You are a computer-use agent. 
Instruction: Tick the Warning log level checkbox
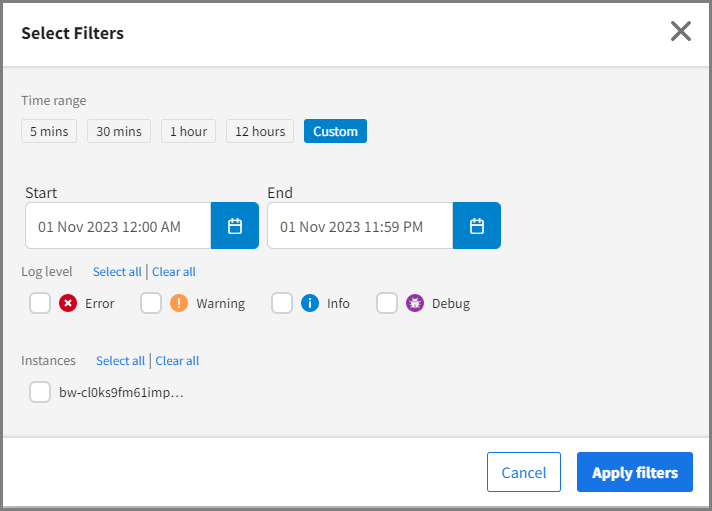tap(151, 303)
